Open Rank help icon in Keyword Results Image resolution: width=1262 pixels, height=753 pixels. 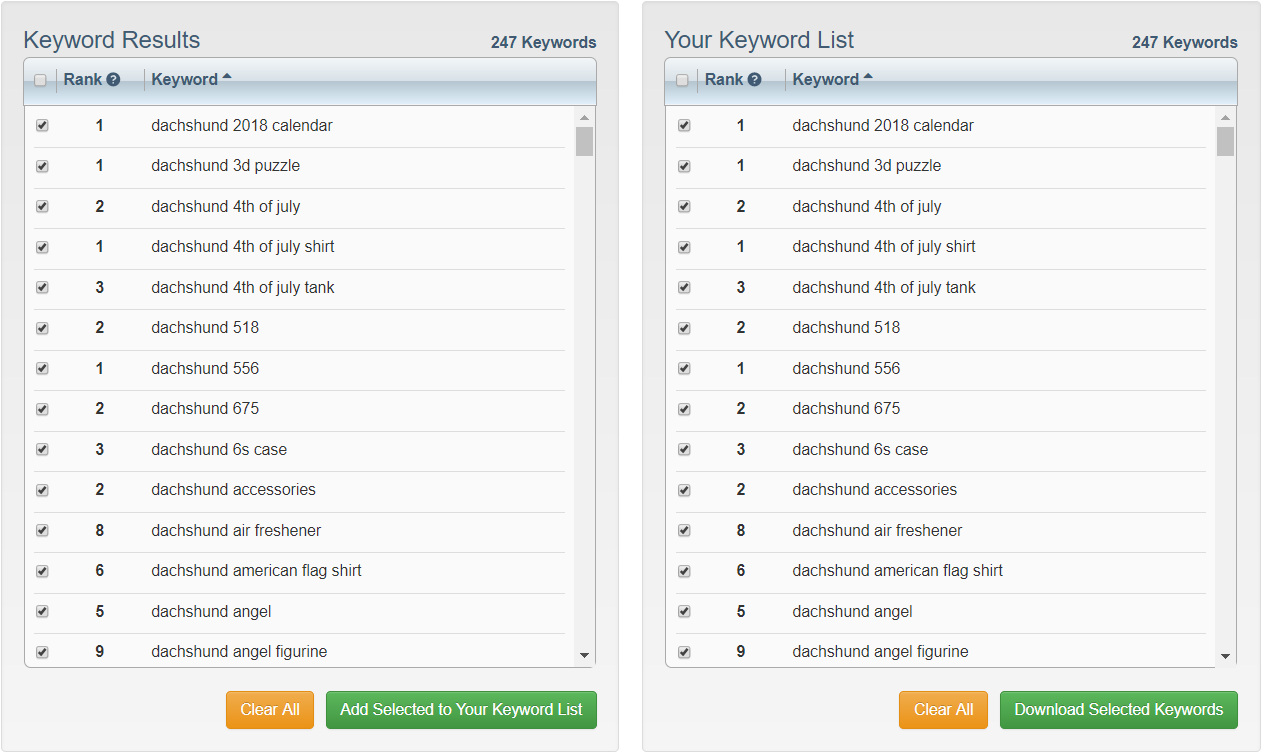(x=113, y=80)
